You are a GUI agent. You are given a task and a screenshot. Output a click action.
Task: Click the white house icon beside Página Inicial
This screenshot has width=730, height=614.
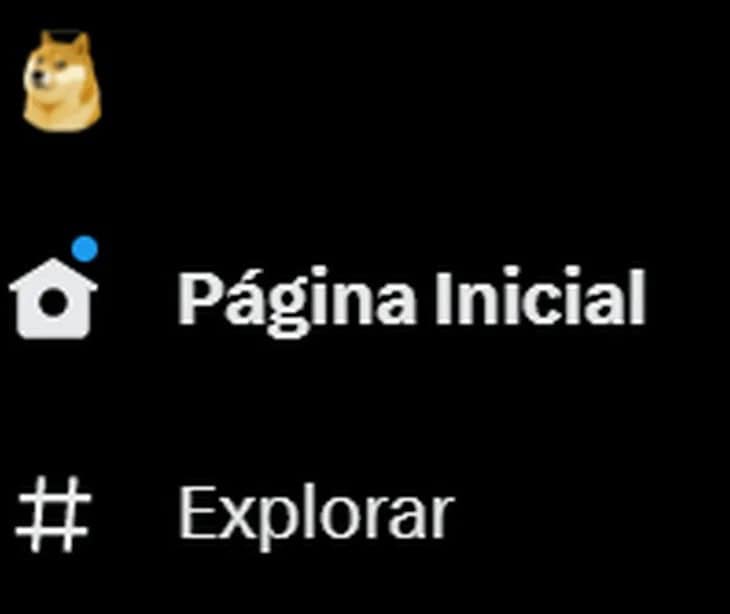coord(53,298)
